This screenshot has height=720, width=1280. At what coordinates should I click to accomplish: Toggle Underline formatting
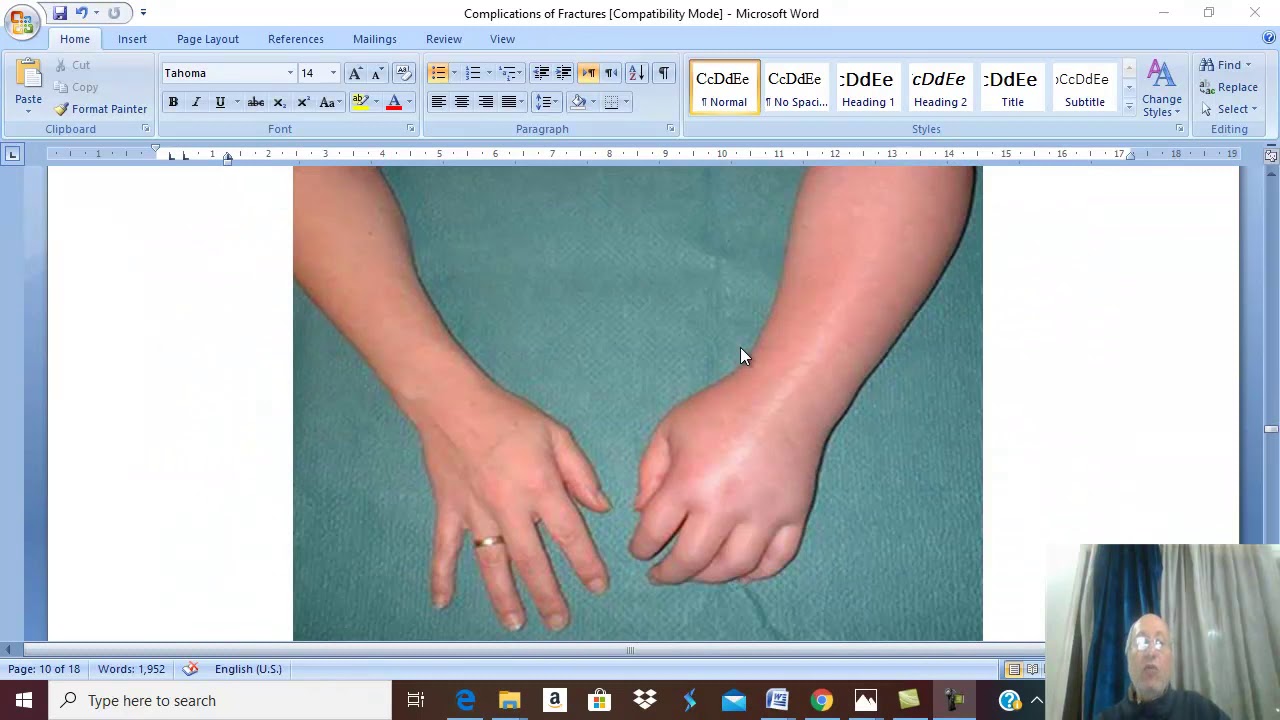tap(220, 102)
